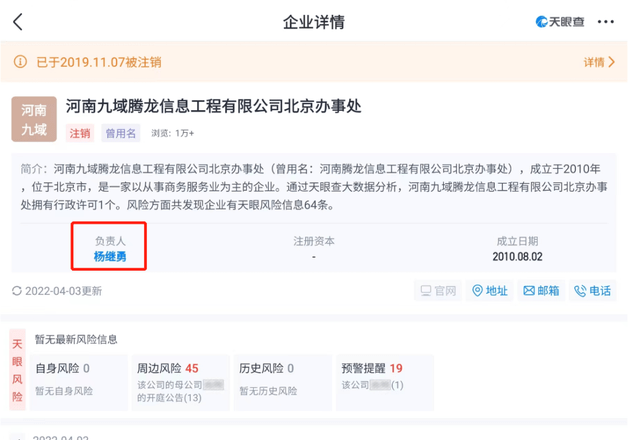This screenshot has width=640, height=440.
Task: Tap the info icon in cancellation notice
Action: pos(20,62)
